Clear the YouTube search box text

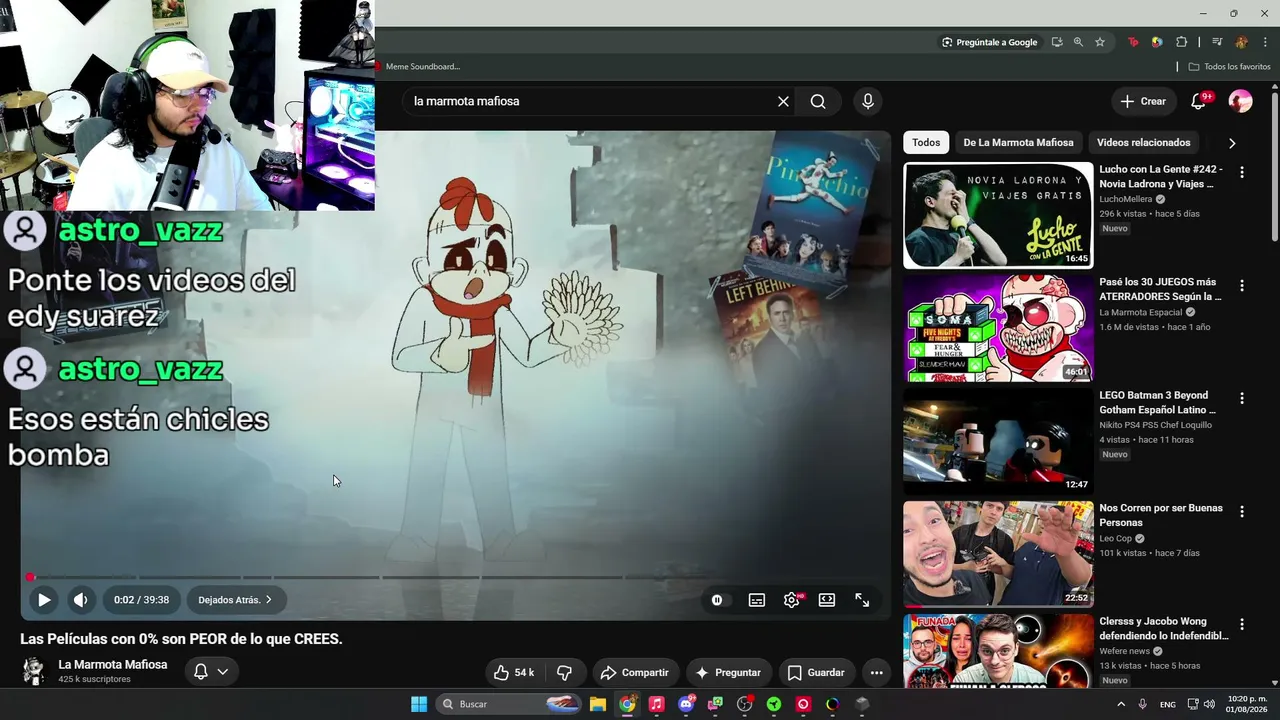tap(783, 101)
